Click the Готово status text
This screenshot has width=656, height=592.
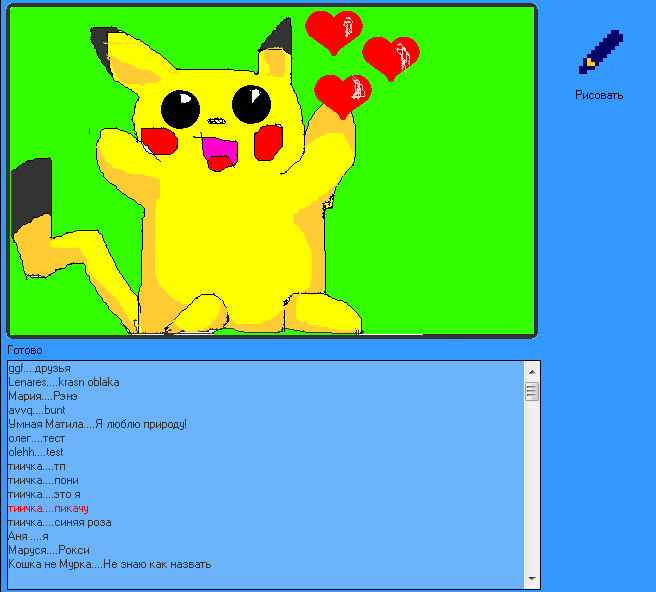click(25, 350)
